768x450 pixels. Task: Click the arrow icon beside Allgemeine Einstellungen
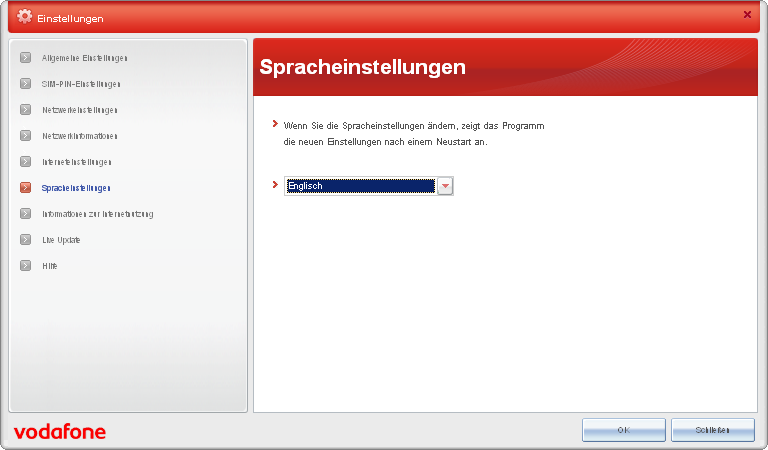(x=25, y=58)
